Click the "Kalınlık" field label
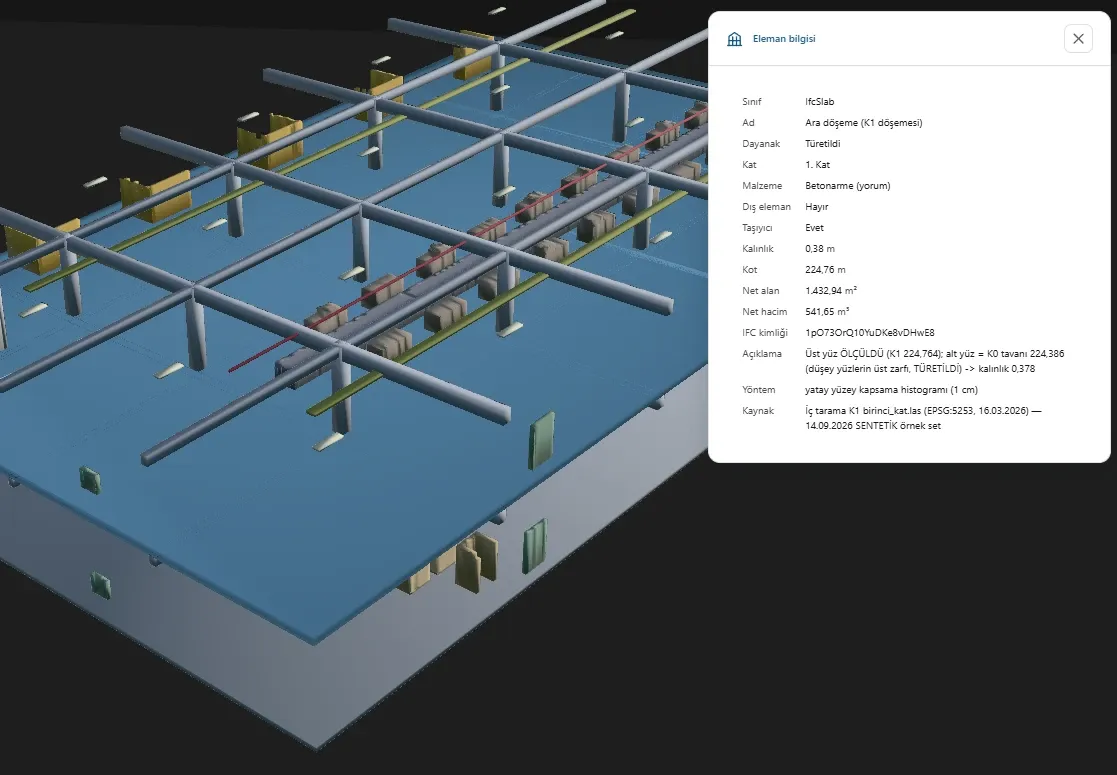 pos(758,249)
